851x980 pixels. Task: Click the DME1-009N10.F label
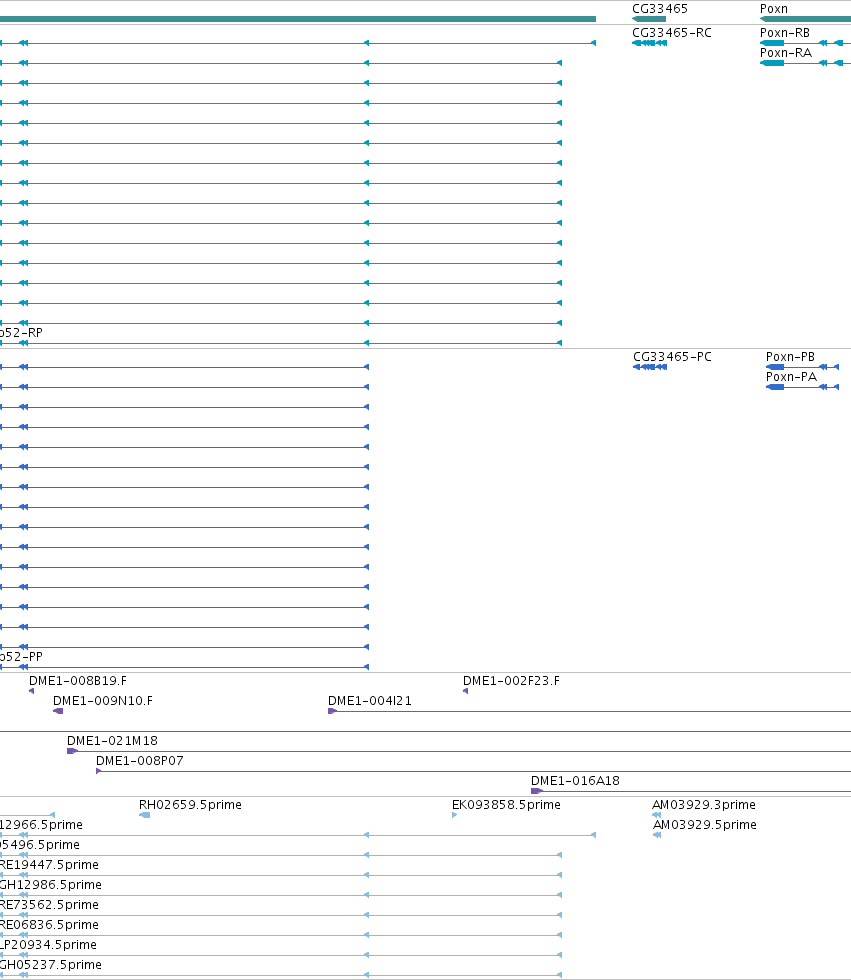103,701
